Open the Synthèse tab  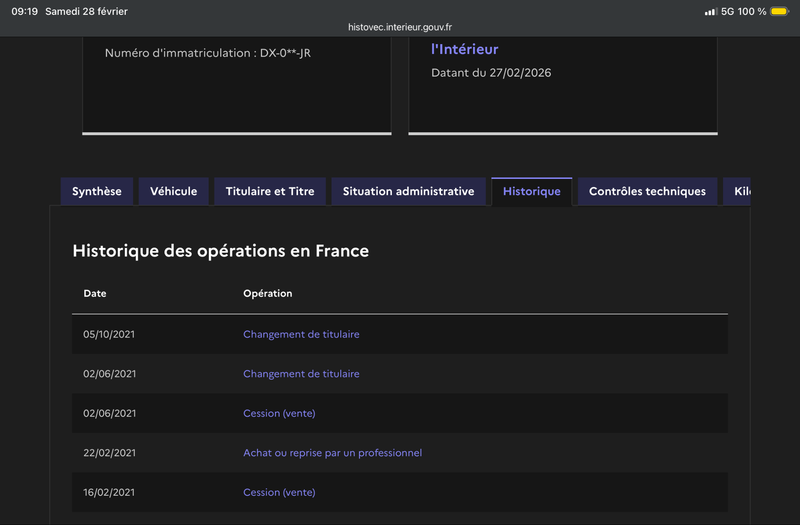tap(97, 192)
